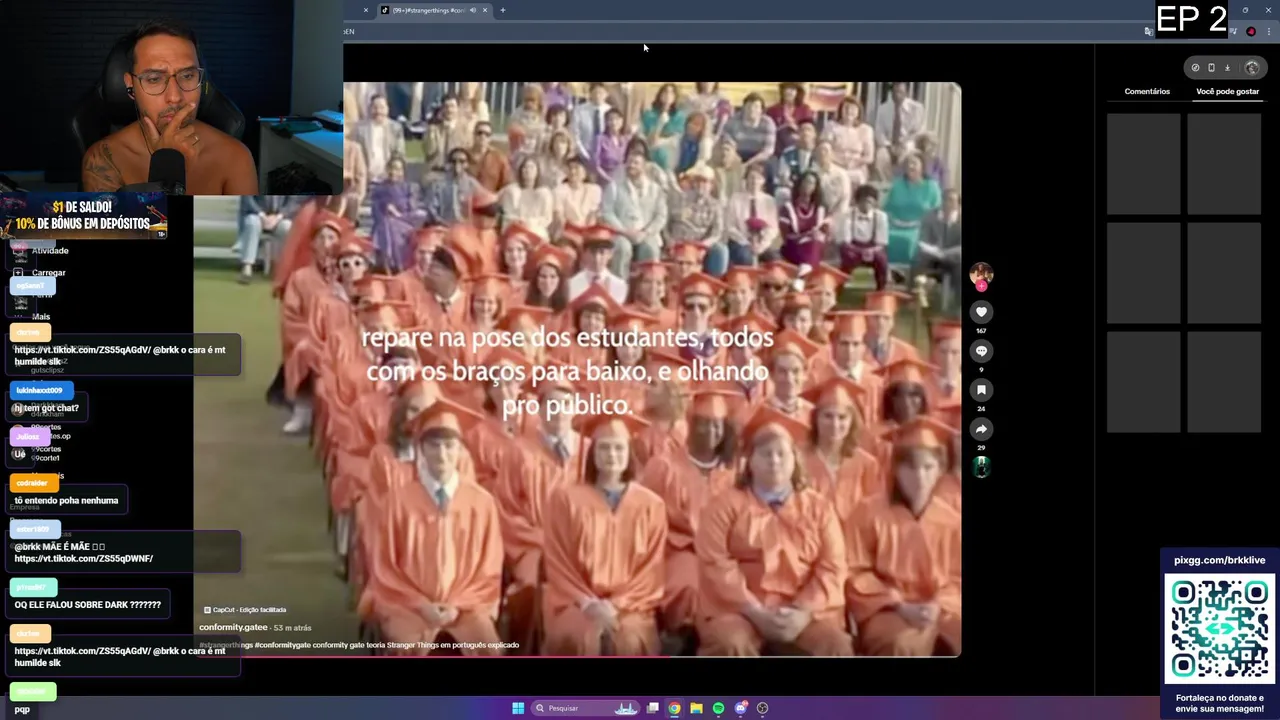The height and width of the screenshot is (720, 1280).
Task: Open Discord from the taskbar
Action: (740, 708)
